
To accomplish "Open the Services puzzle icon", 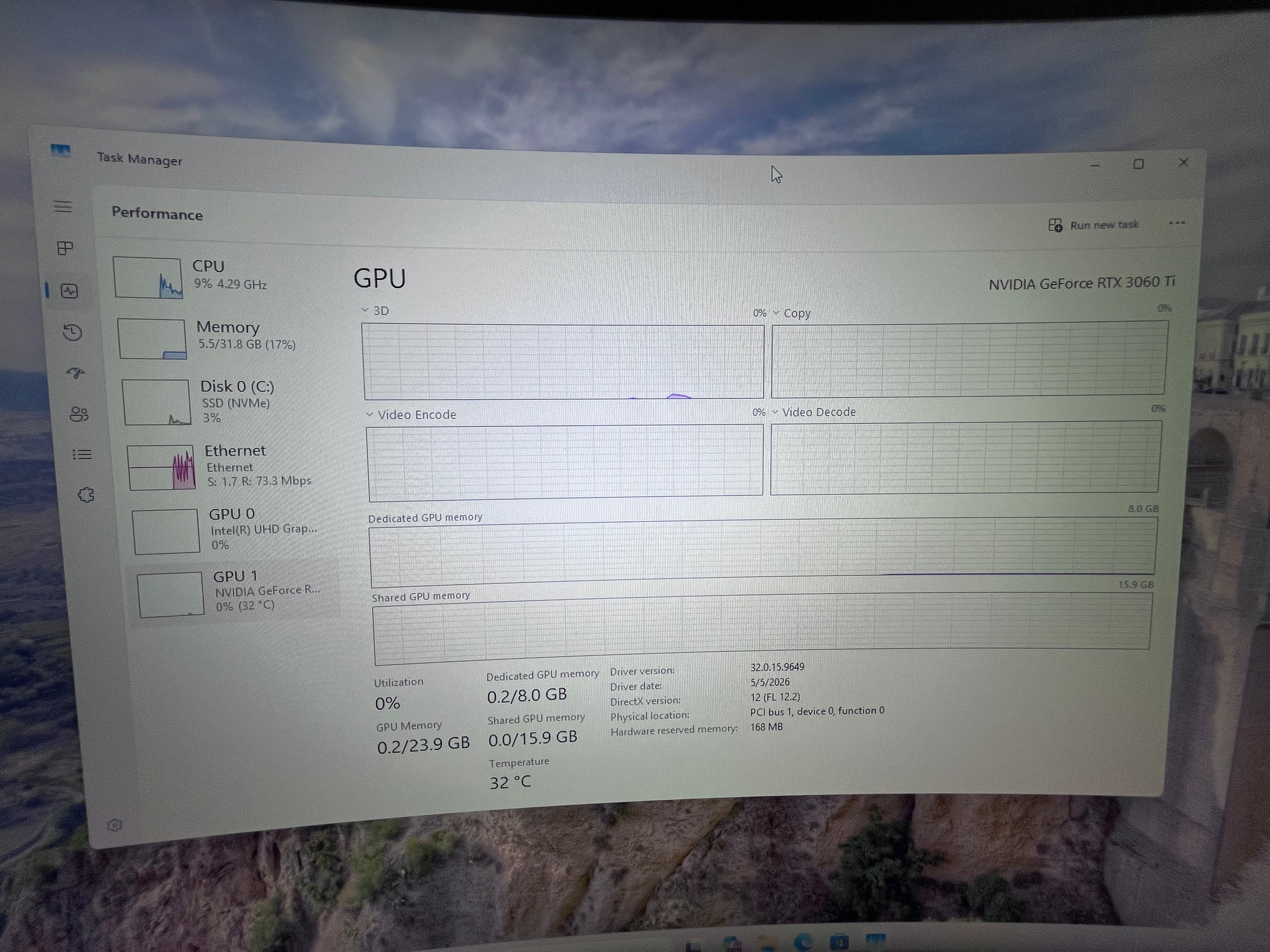I will click(x=86, y=495).
